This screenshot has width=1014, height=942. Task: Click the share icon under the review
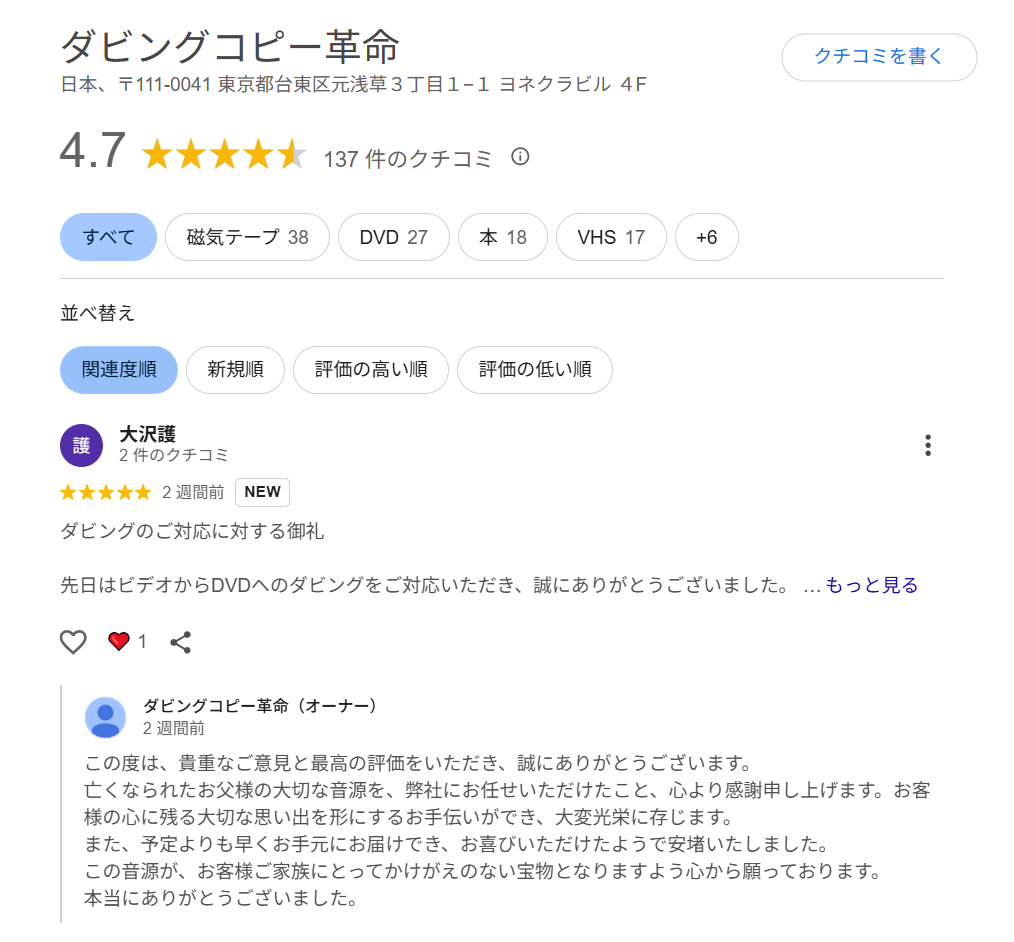(181, 642)
